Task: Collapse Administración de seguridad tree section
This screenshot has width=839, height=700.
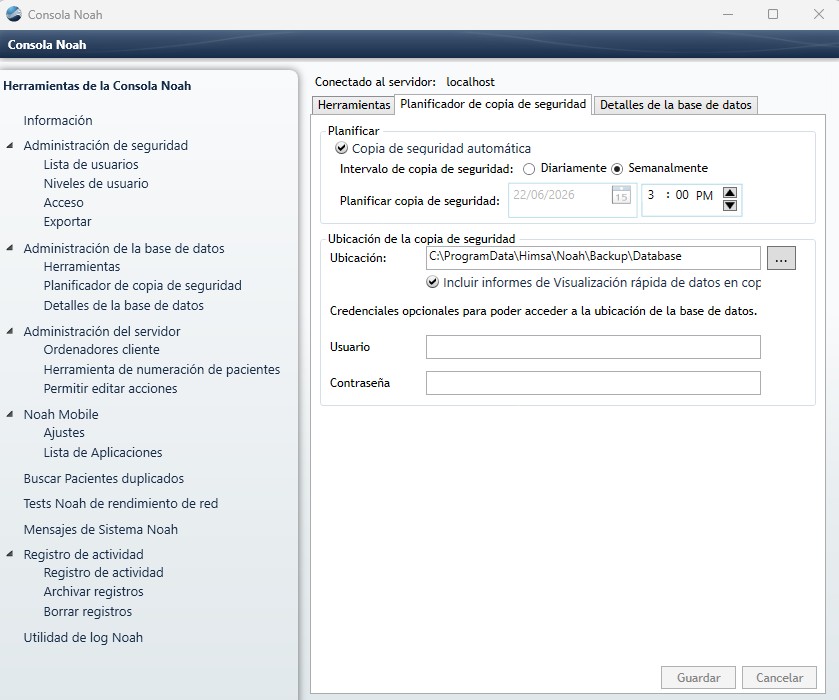Action: pos(10,145)
